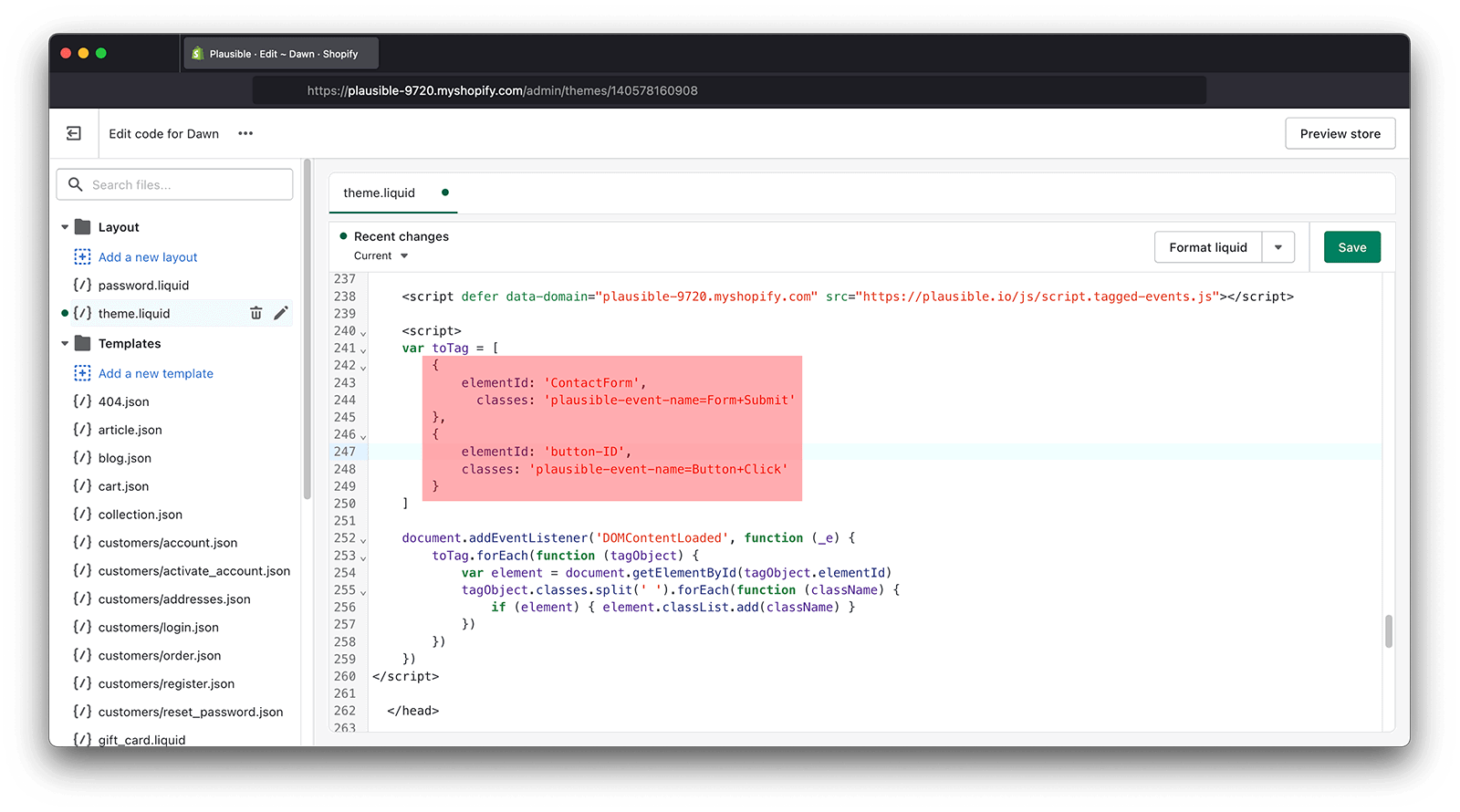Click the search magnifier icon
Viewport: 1460px width, 812px height.
76,184
